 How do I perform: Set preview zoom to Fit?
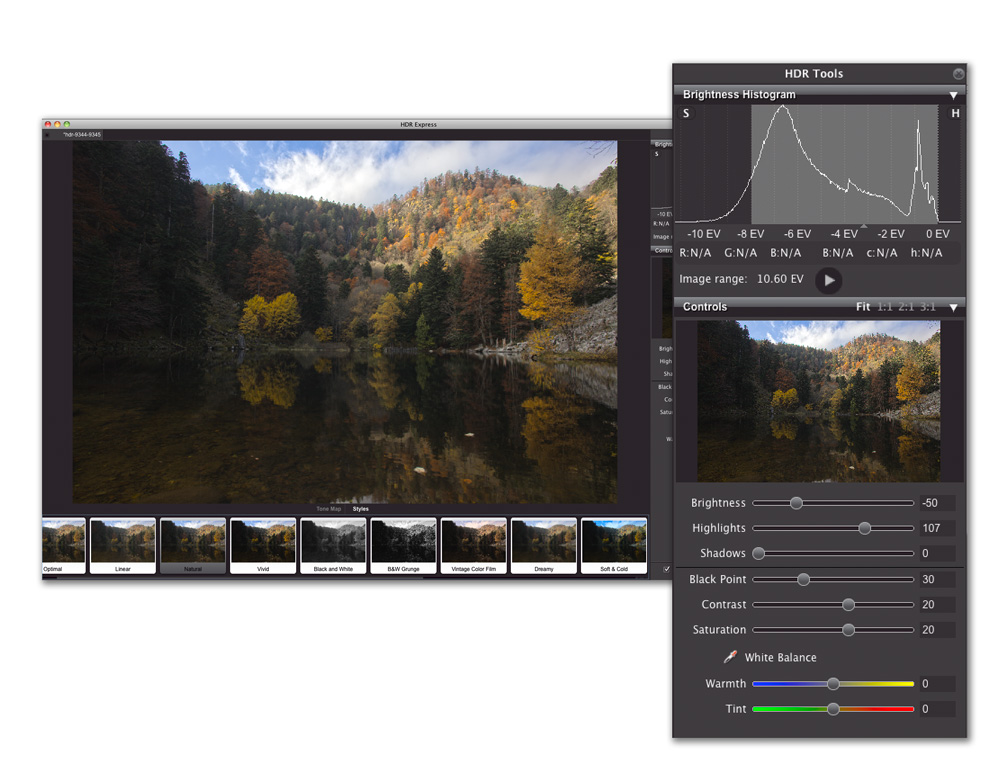[x=862, y=307]
